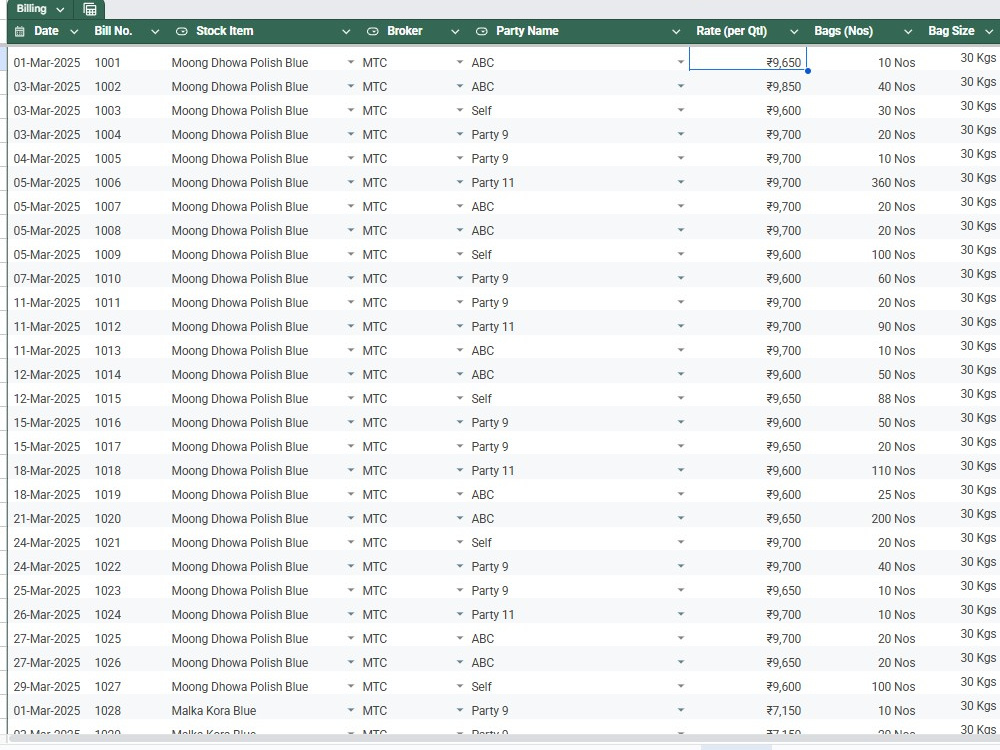Click date cell 01-Mar-2025 for bill 1001
1000x750 pixels.
47,62
